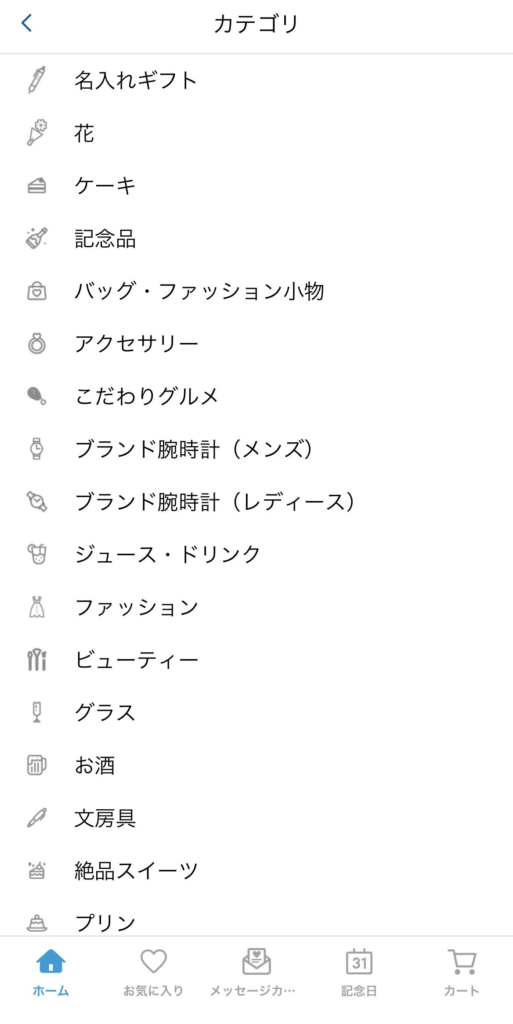Open the メッセージカード tab
Image resolution: width=513 pixels, height=1024 pixels.
[256, 972]
